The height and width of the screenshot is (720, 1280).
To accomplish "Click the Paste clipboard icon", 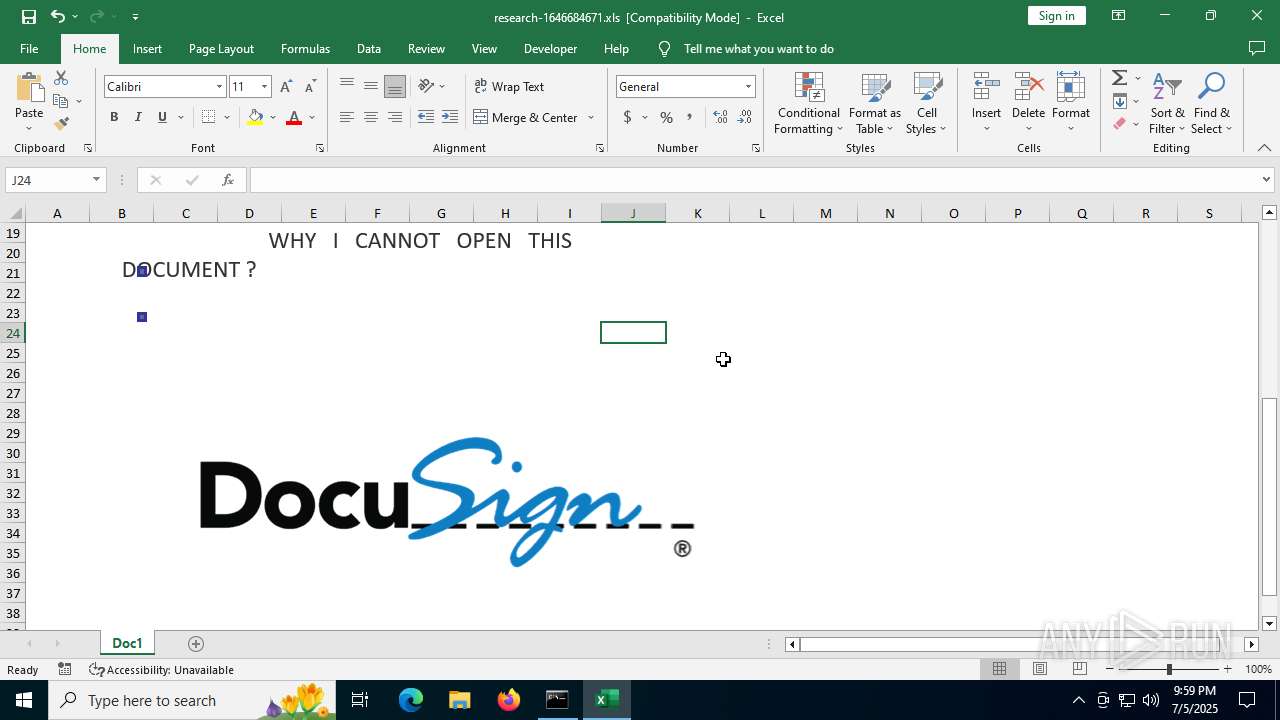I will (x=29, y=90).
